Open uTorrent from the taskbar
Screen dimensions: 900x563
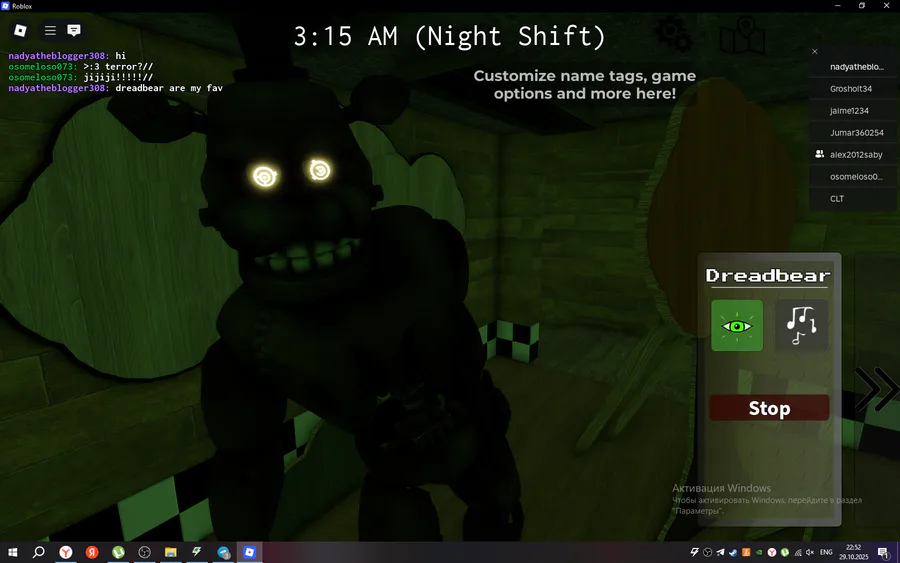(118, 552)
